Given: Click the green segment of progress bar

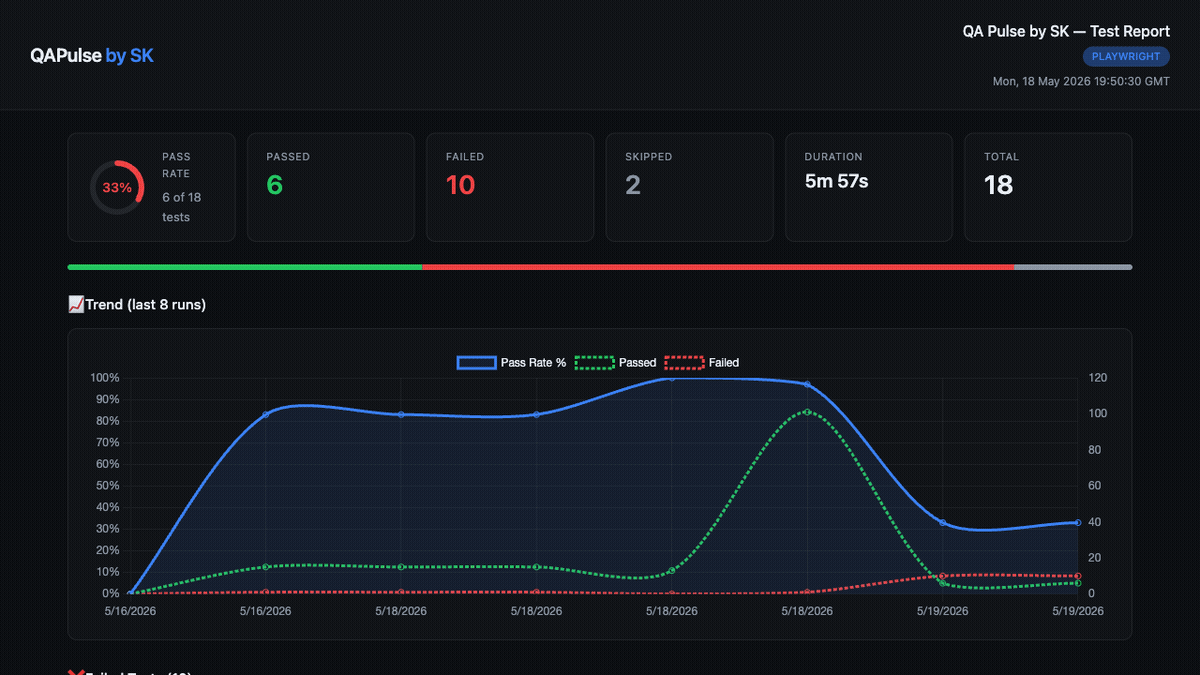Looking at the screenshot, I should 245,267.
